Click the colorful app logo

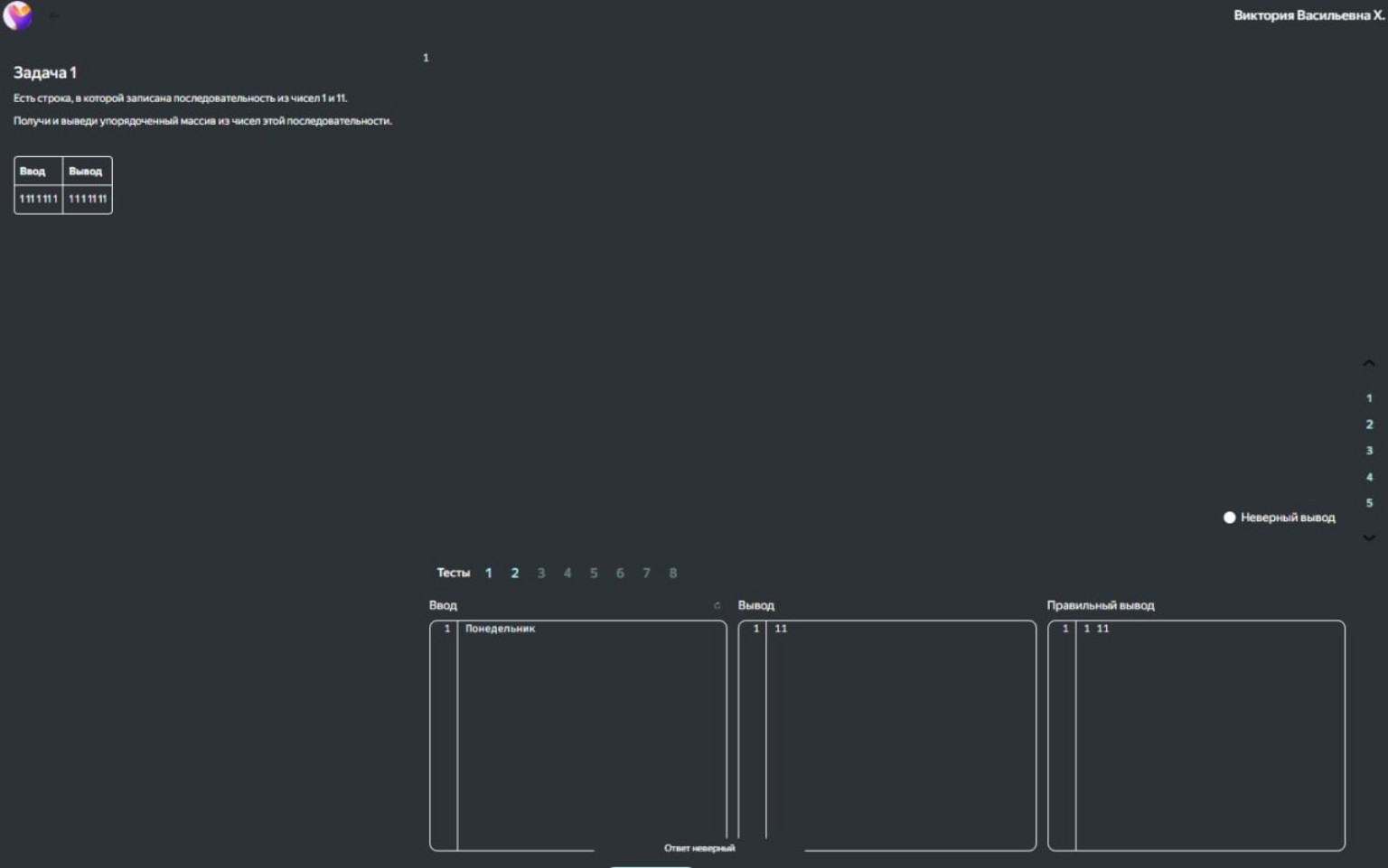tap(17, 15)
